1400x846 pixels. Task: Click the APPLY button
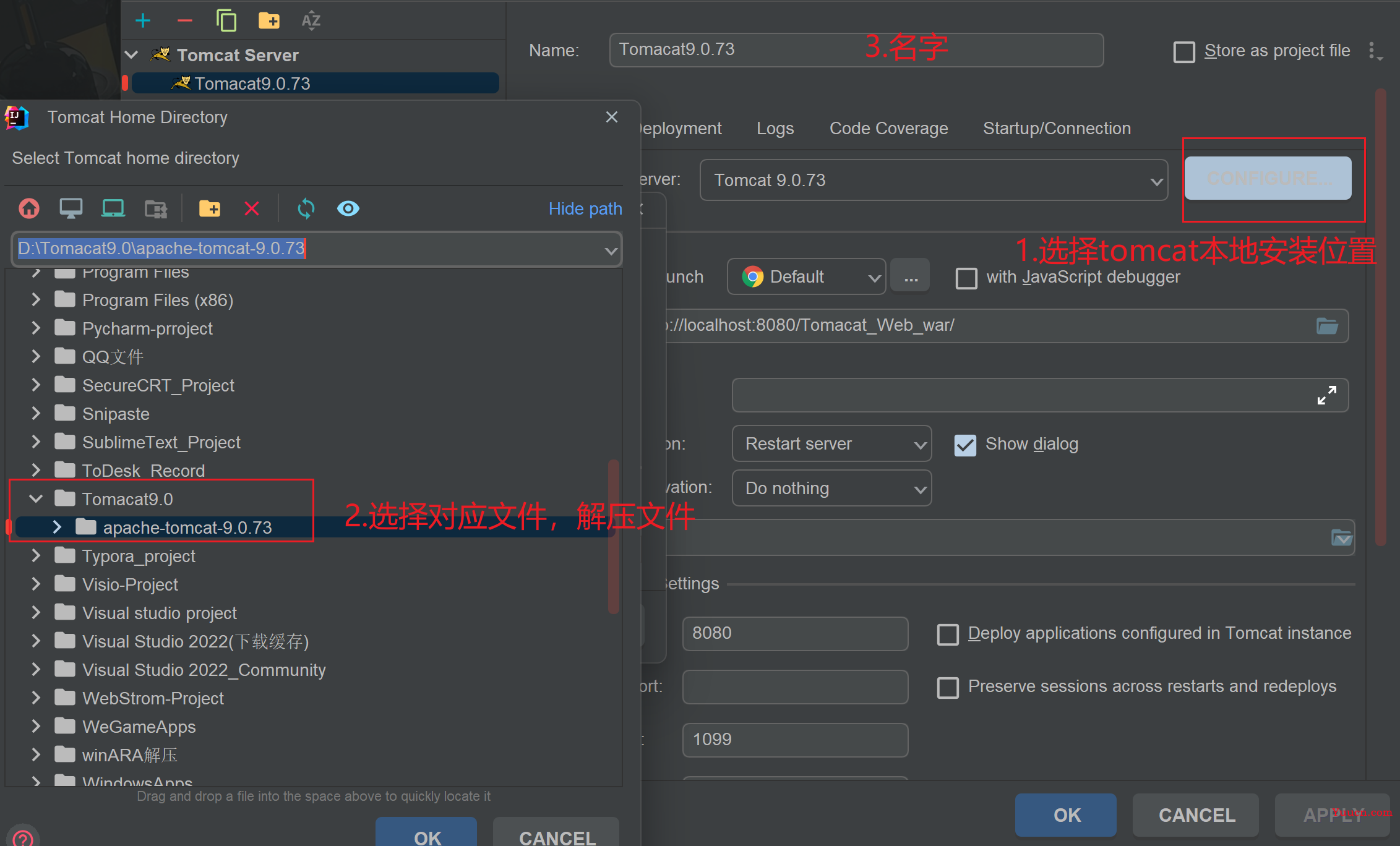pyautogui.click(x=1332, y=815)
